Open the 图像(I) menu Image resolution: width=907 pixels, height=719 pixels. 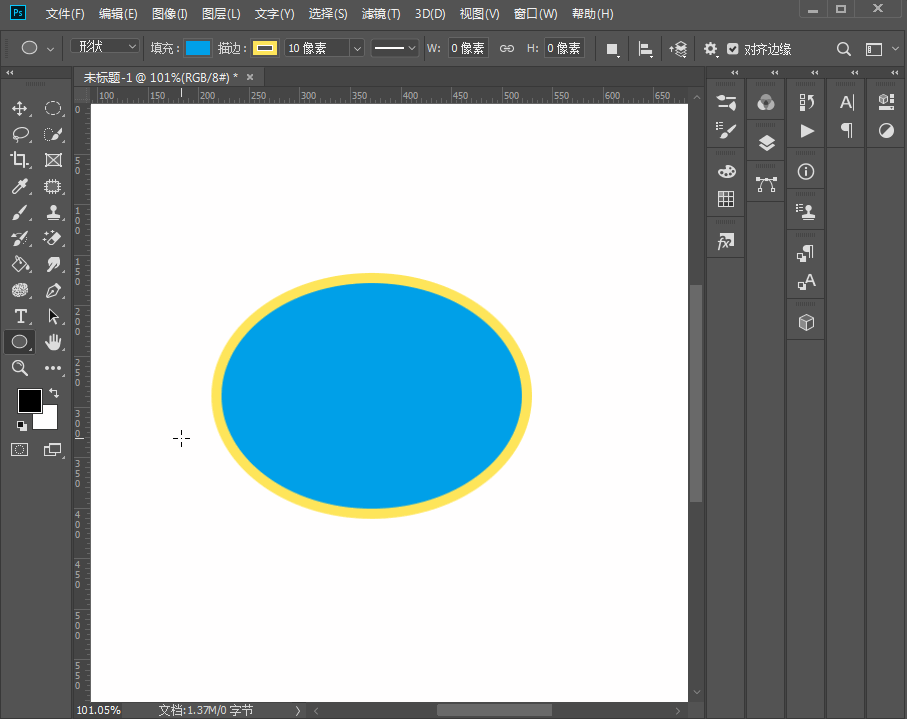coord(169,14)
